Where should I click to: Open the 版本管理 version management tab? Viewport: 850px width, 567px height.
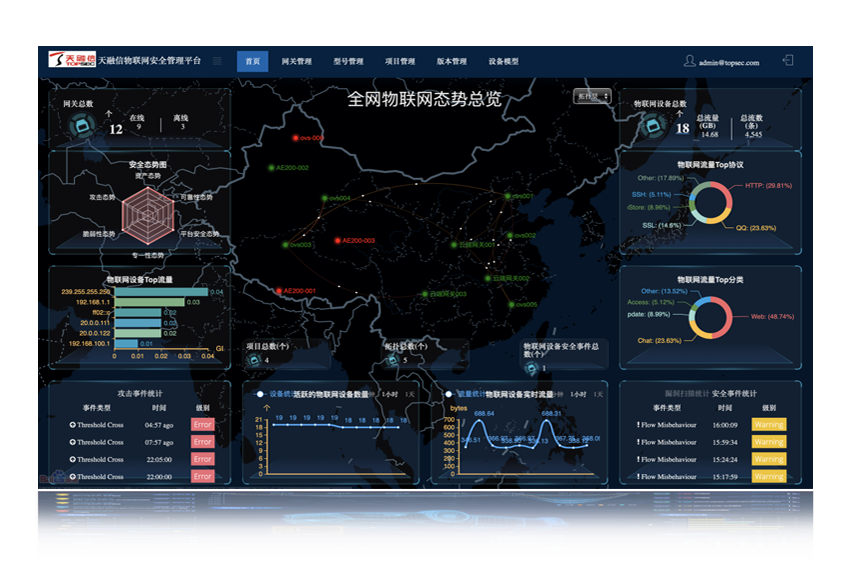point(452,61)
